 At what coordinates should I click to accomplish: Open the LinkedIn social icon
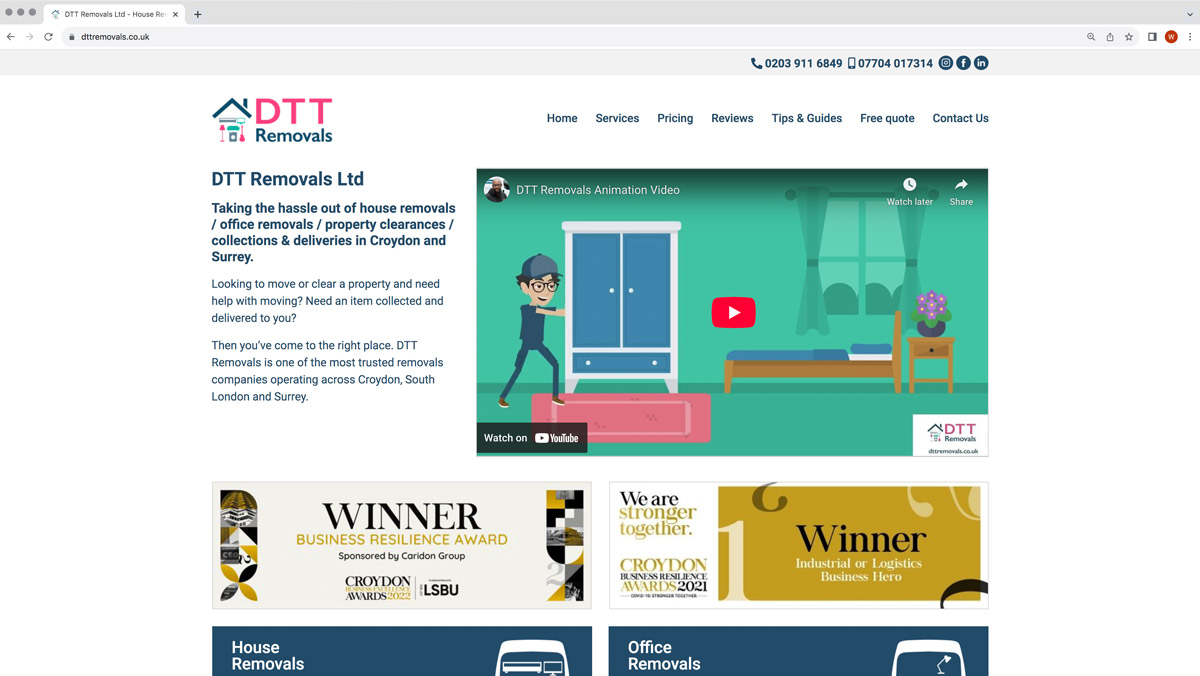981,63
